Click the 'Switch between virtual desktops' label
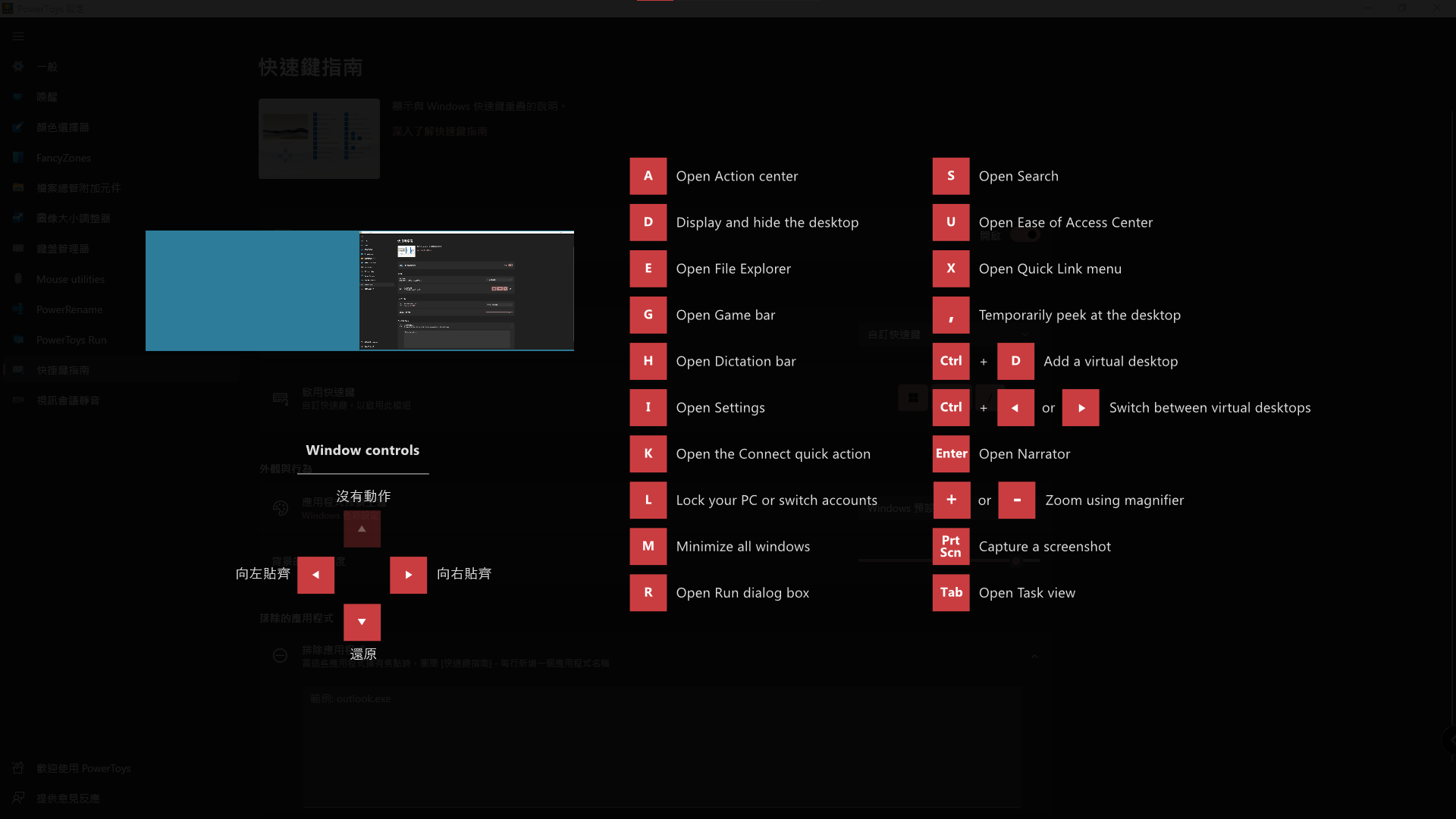 (x=1210, y=407)
